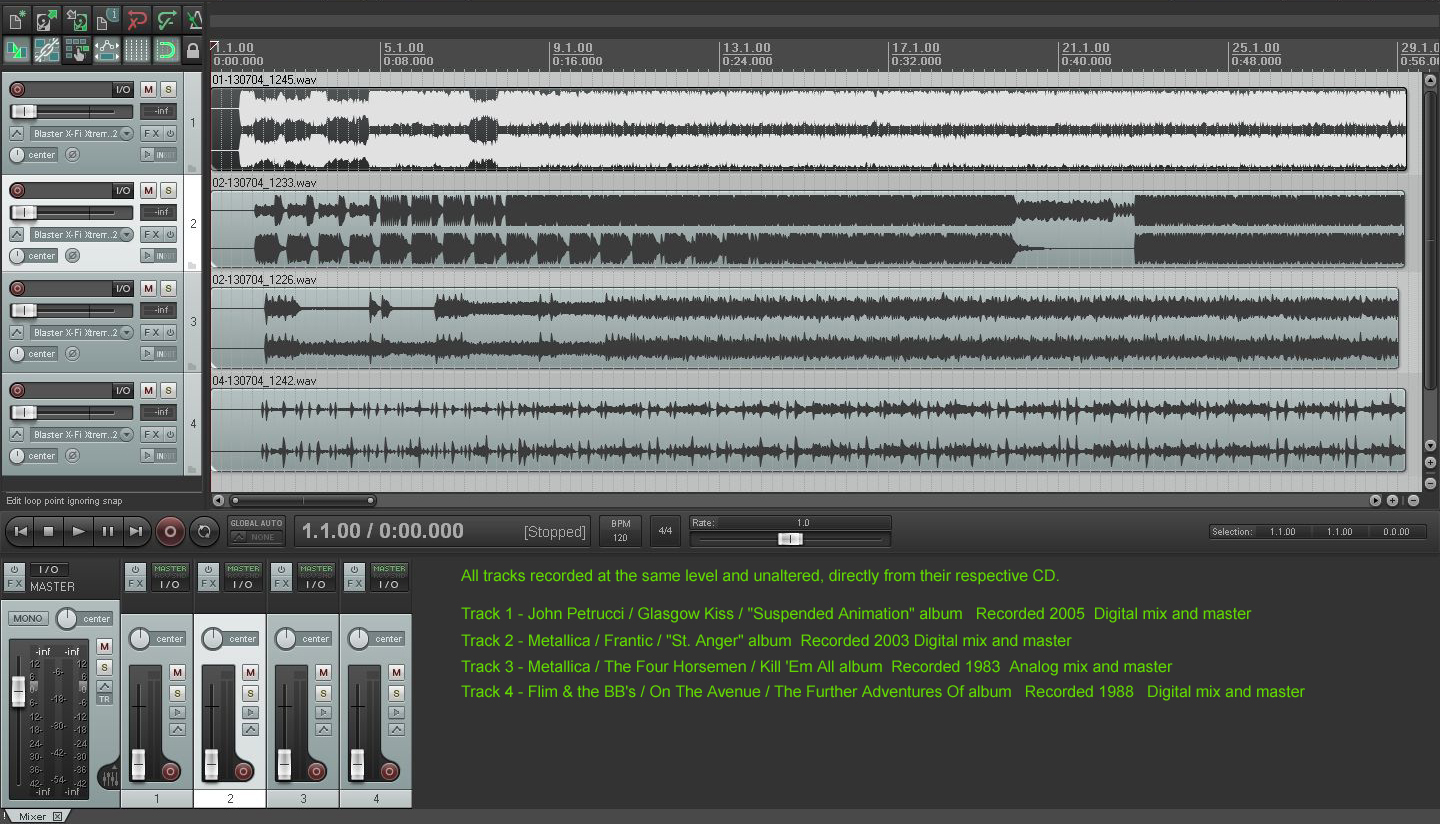Toggle the locking padlock icon
Screen dimensions: 1440x824
(194, 49)
